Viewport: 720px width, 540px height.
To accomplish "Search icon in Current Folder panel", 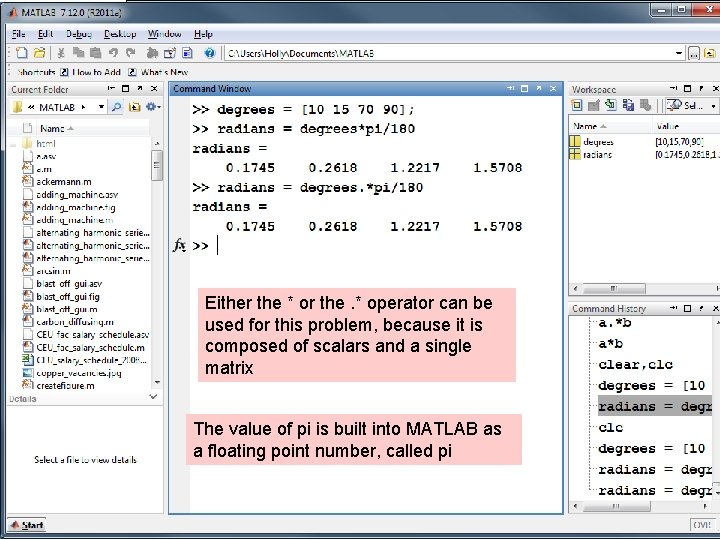I will tap(117, 107).
